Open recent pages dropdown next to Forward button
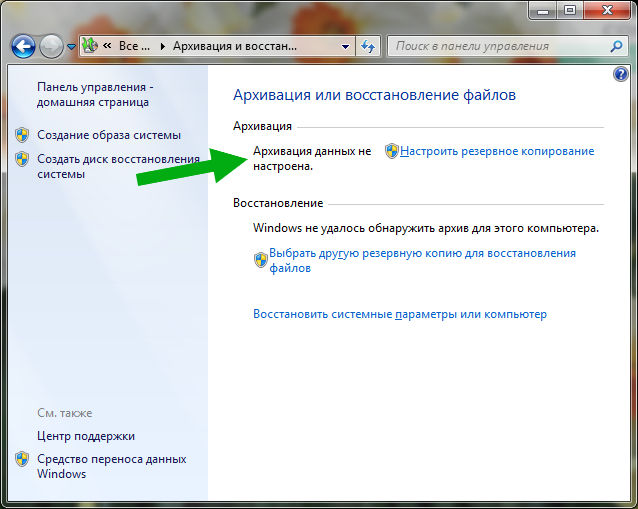 71,47
